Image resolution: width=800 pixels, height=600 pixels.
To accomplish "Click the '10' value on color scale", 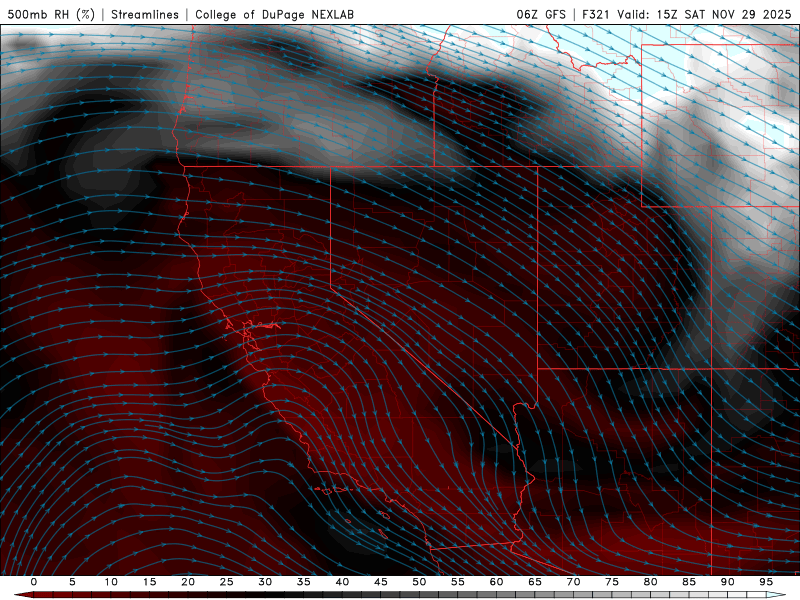I will [111, 582].
